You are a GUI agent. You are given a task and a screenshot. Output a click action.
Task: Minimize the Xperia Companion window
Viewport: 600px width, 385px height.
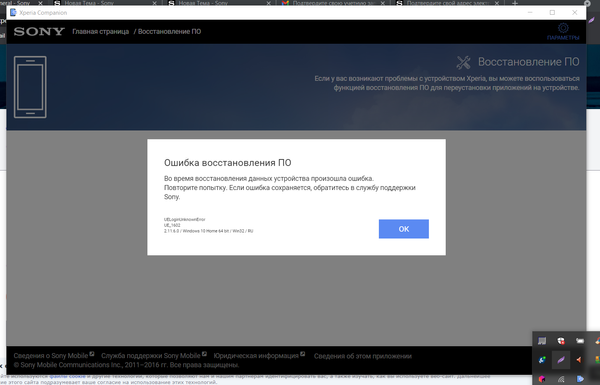(530, 13)
